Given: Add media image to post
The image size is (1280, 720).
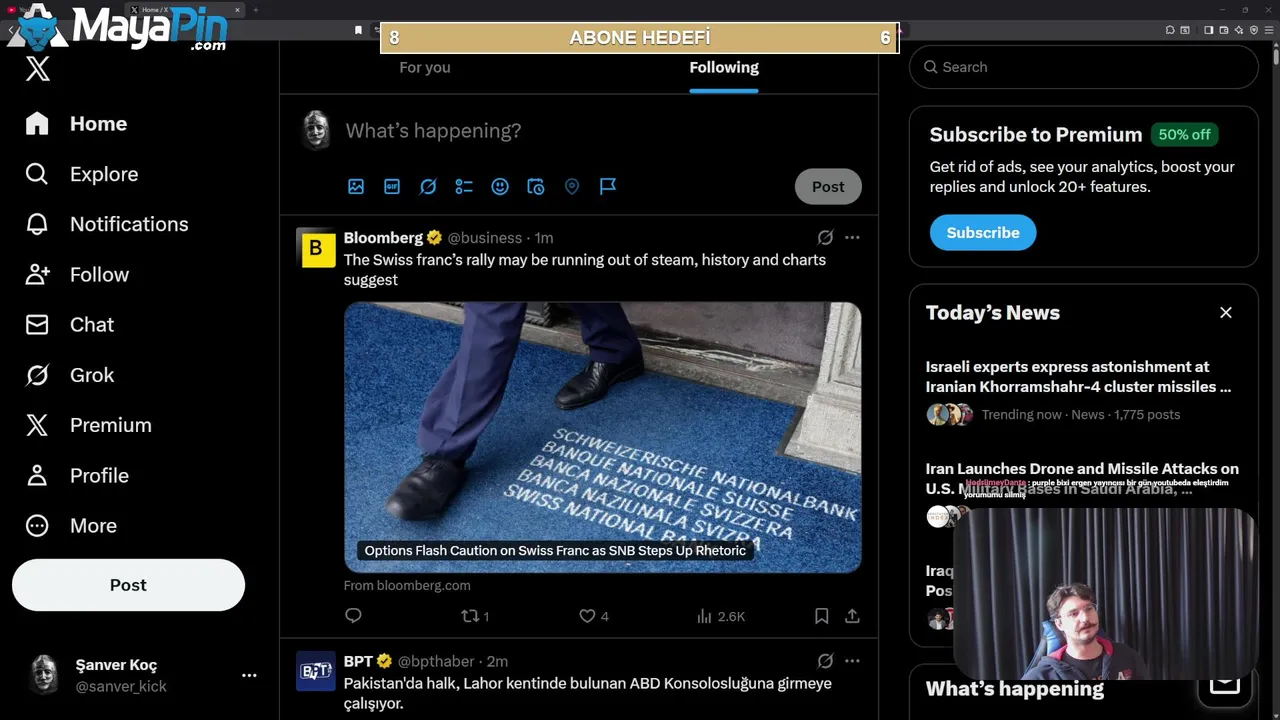Looking at the screenshot, I should coord(356,186).
